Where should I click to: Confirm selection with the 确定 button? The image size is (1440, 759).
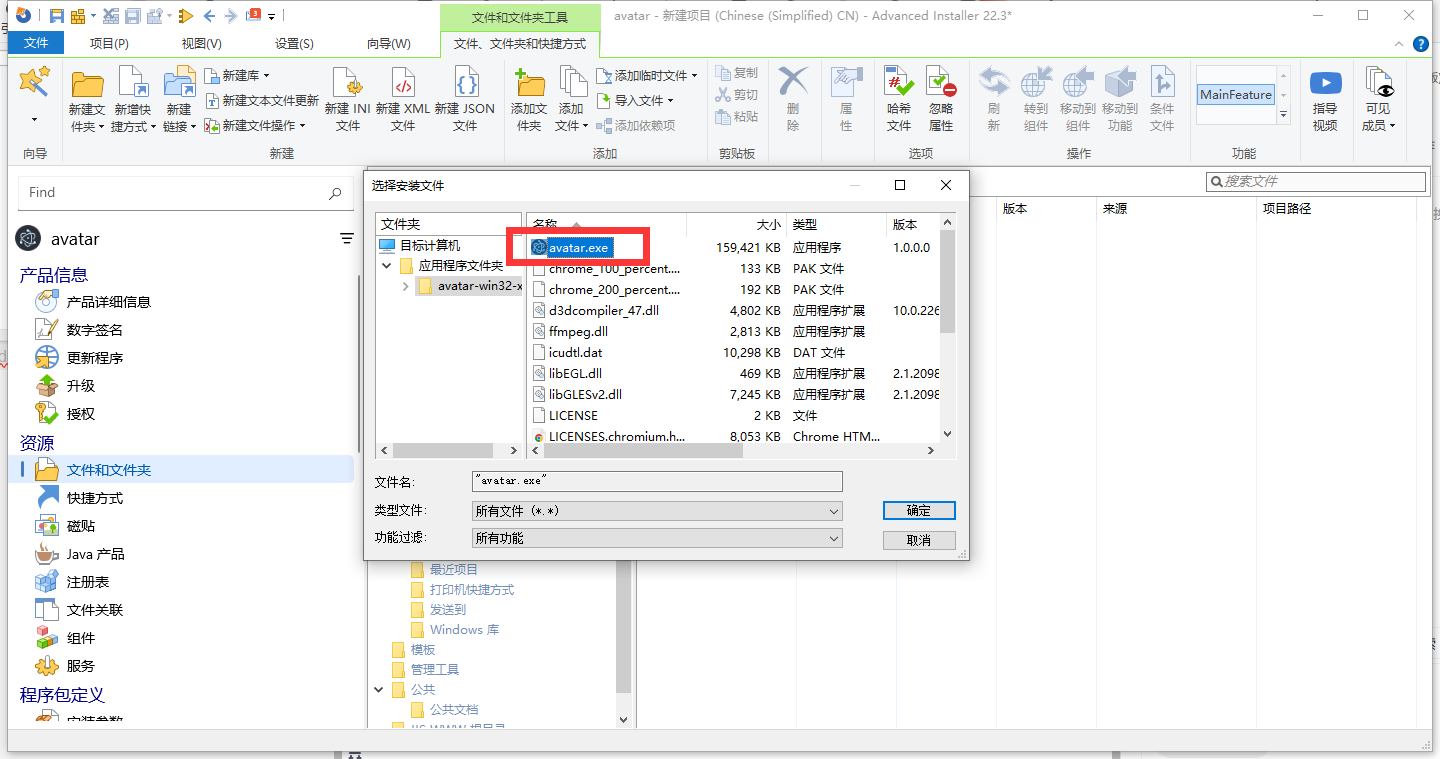click(x=918, y=510)
